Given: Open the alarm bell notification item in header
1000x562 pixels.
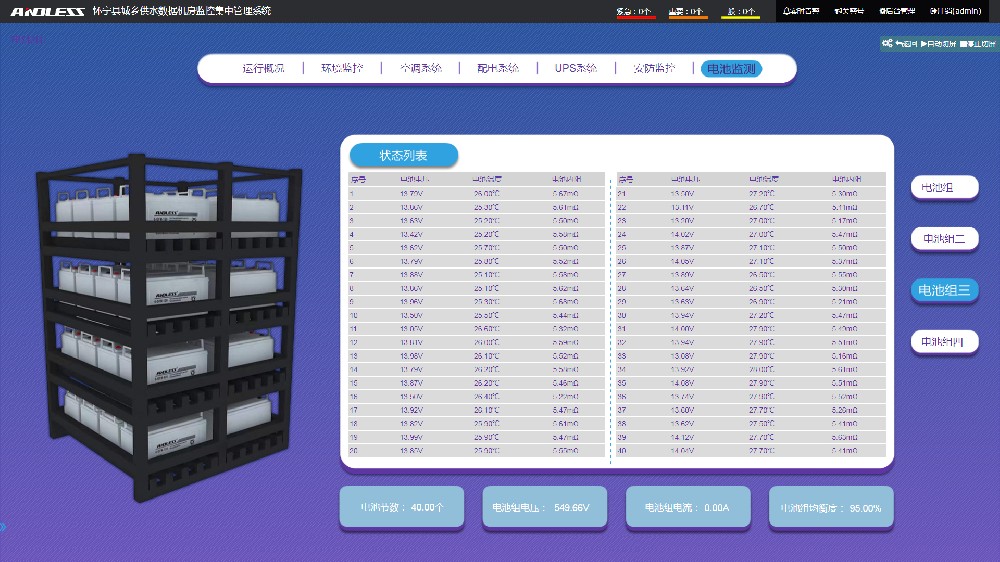Looking at the screenshot, I should coord(800,11).
